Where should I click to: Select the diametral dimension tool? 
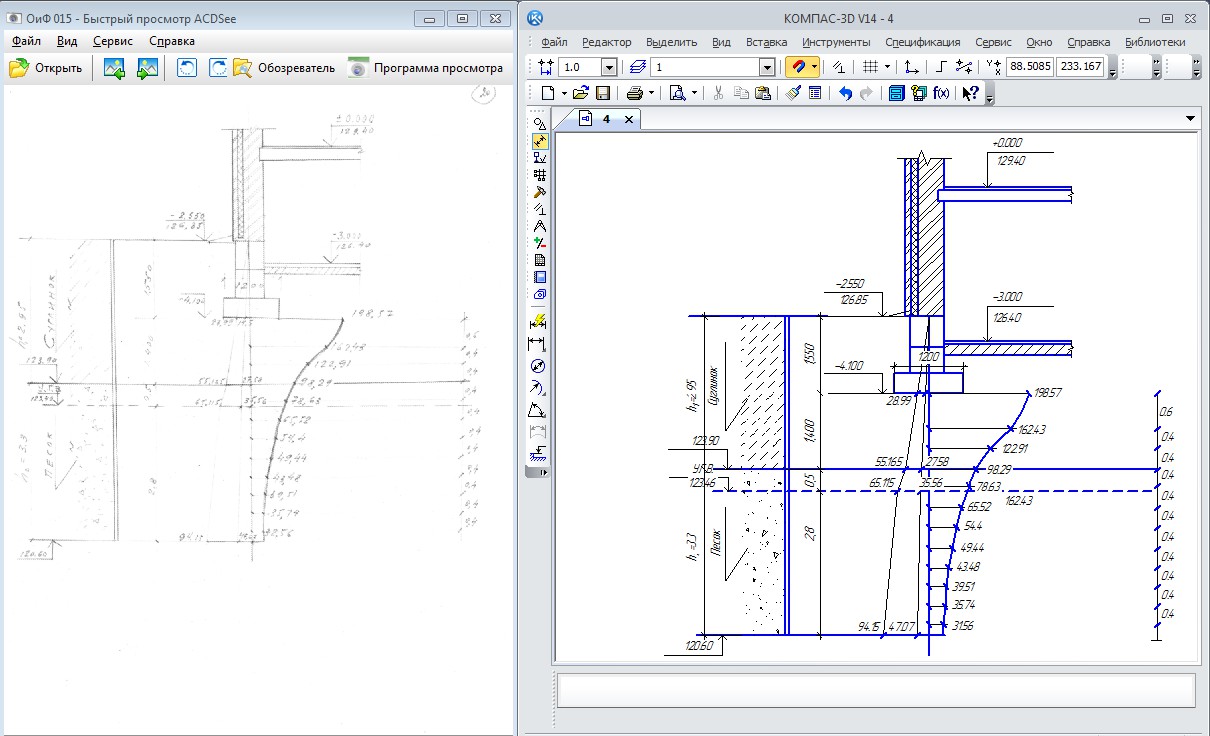[x=540, y=366]
